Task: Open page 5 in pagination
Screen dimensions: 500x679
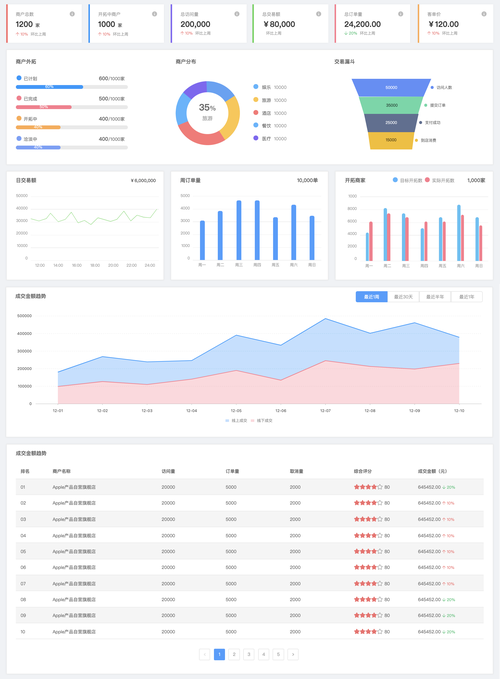Action: click(x=278, y=654)
